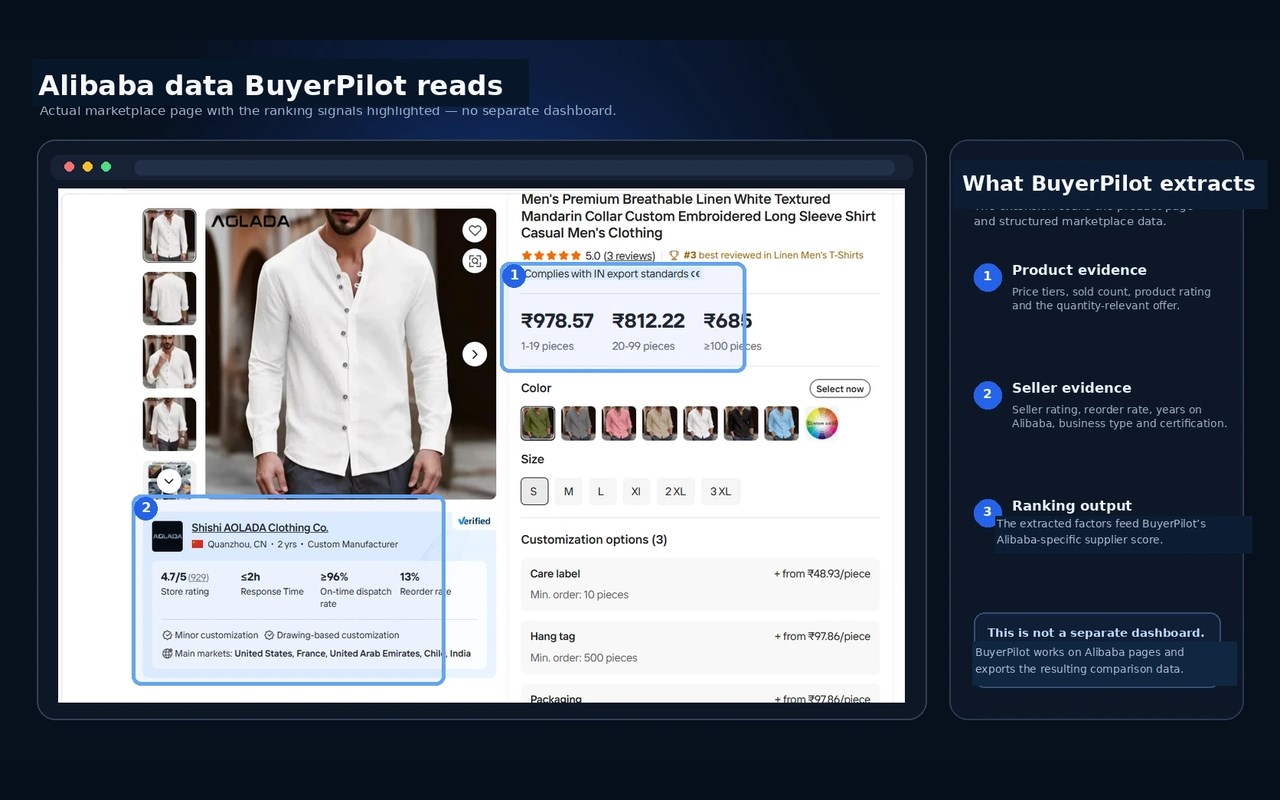
Task: Pick the custom color wheel swatch
Action: (x=822, y=423)
